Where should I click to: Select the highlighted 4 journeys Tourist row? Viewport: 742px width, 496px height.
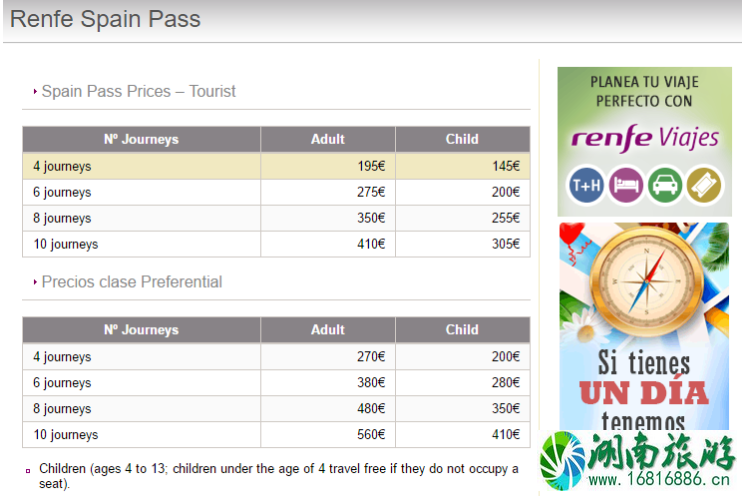(x=276, y=166)
